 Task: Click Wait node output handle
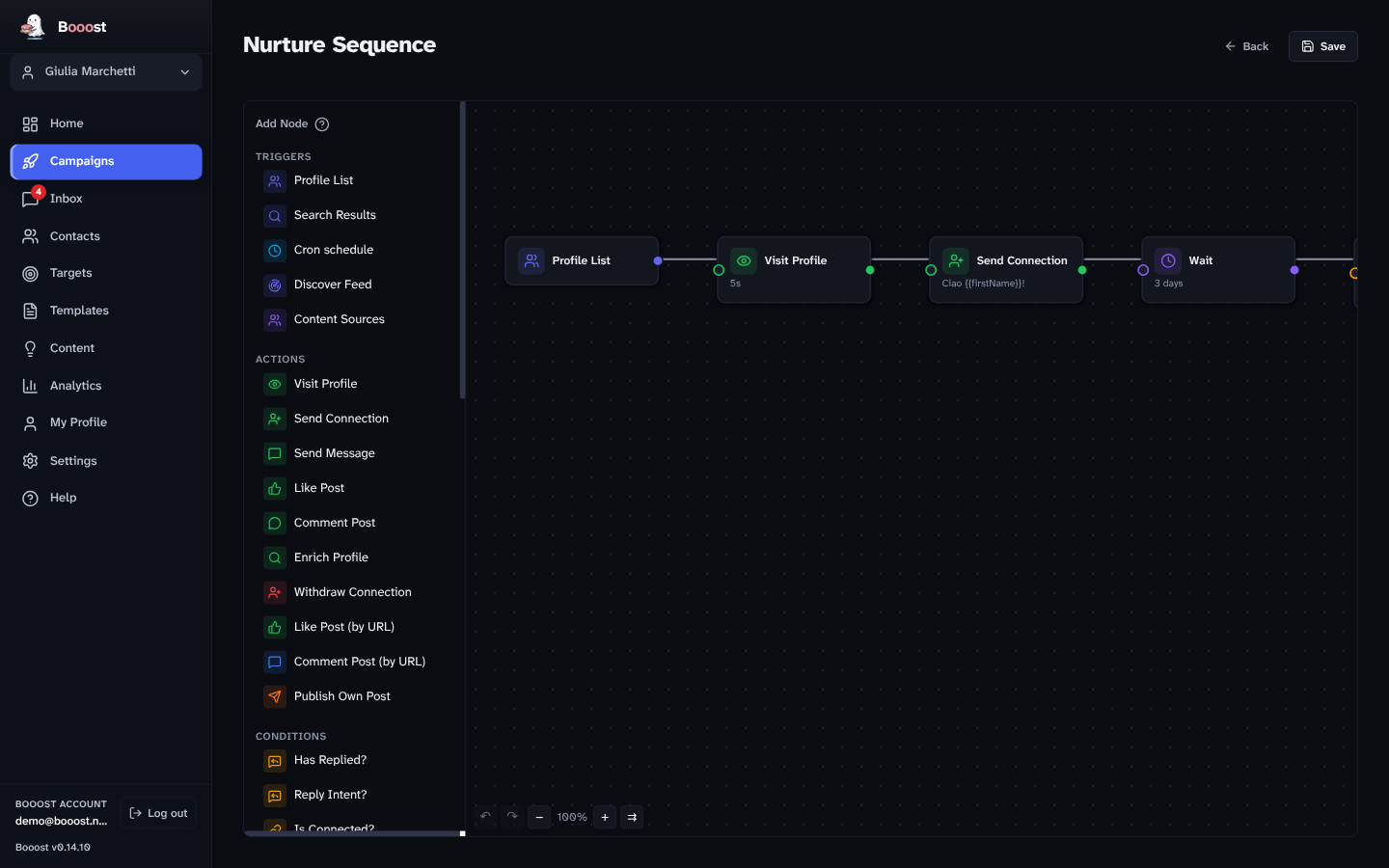[1294, 270]
